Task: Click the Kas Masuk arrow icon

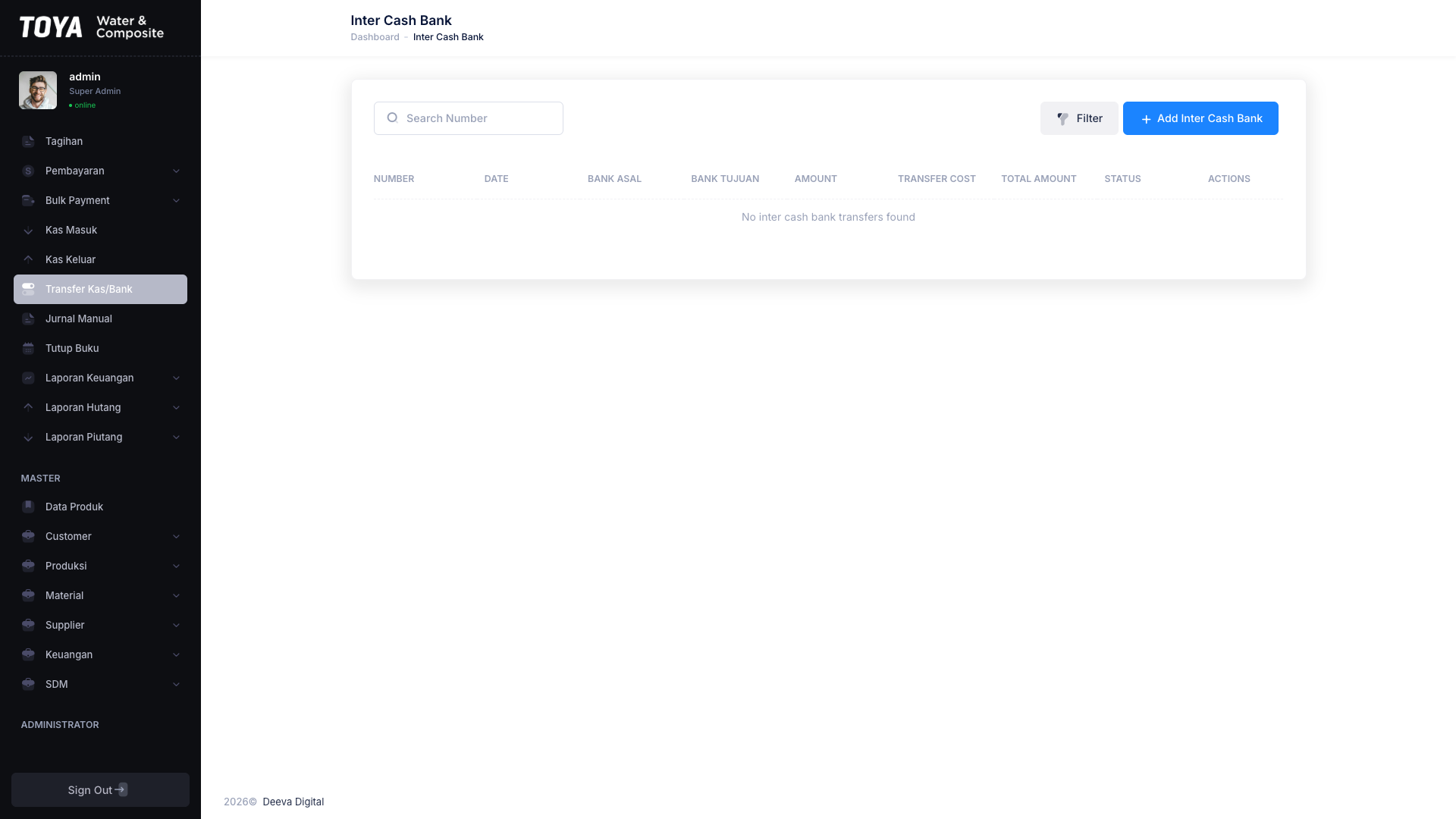Action: (28, 231)
